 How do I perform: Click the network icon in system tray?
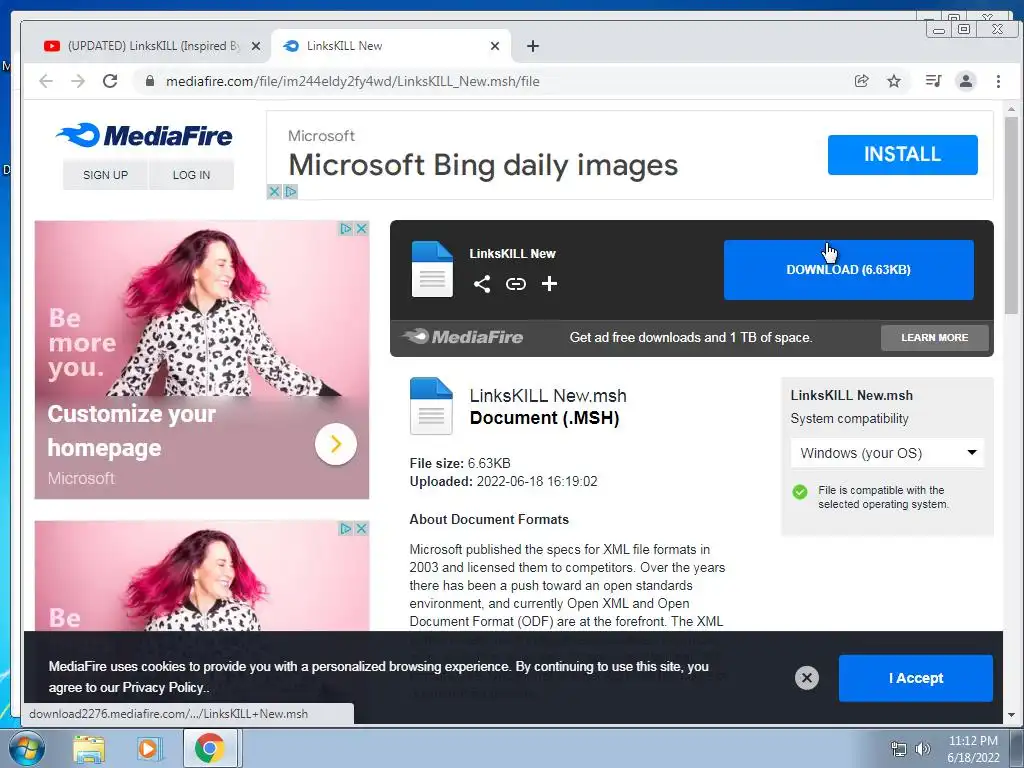click(x=899, y=749)
